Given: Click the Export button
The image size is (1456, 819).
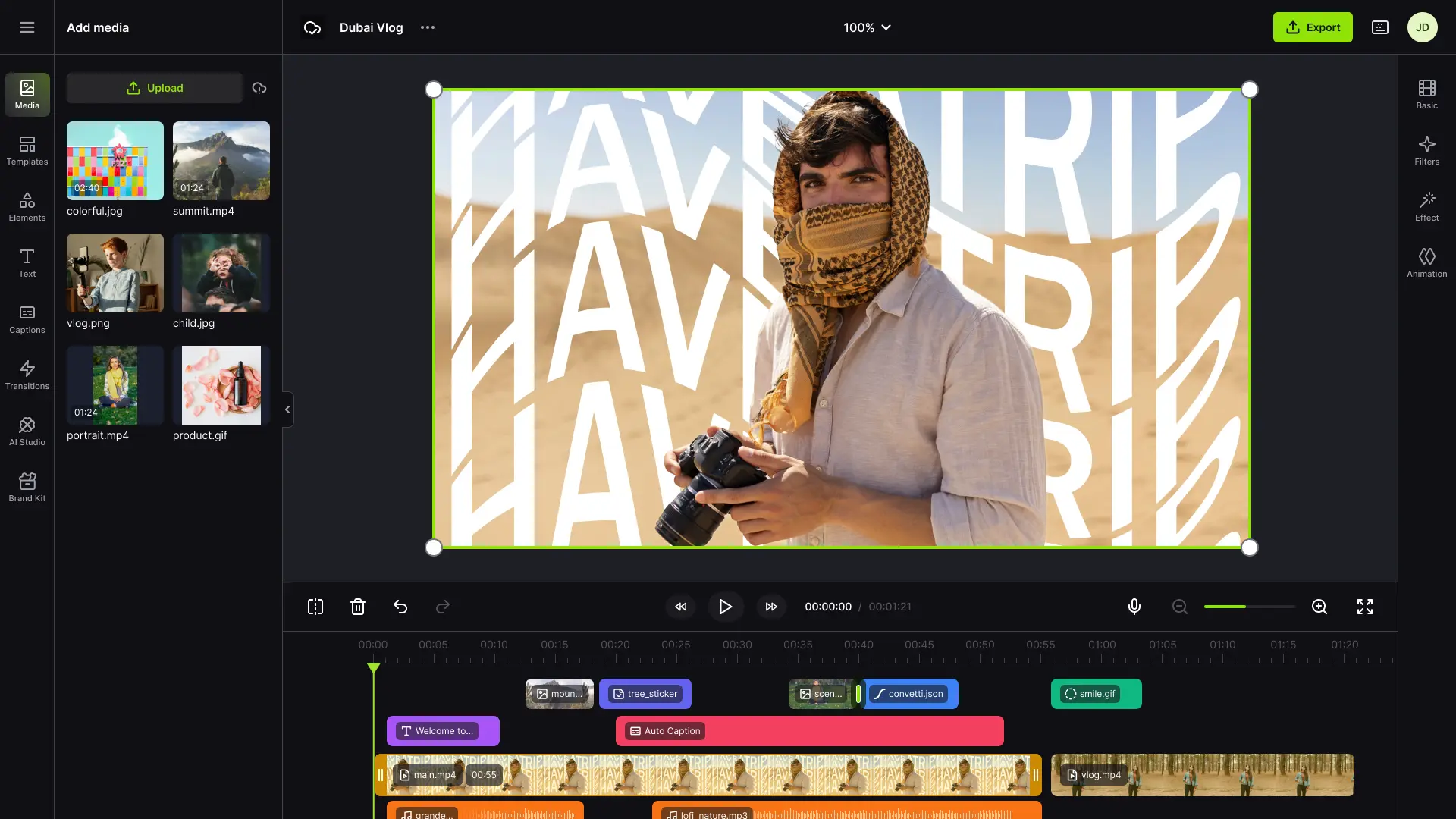Looking at the screenshot, I should 1313,27.
